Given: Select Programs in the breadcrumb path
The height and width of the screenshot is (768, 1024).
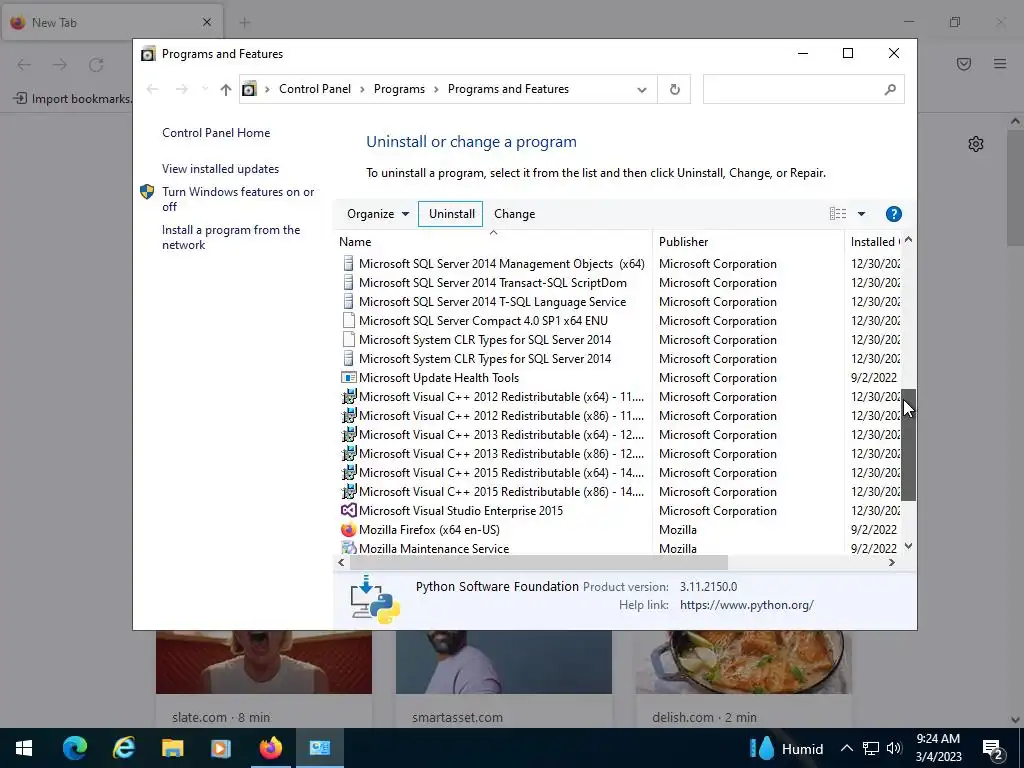Looking at the screenshot, I should tap(399, 89).
